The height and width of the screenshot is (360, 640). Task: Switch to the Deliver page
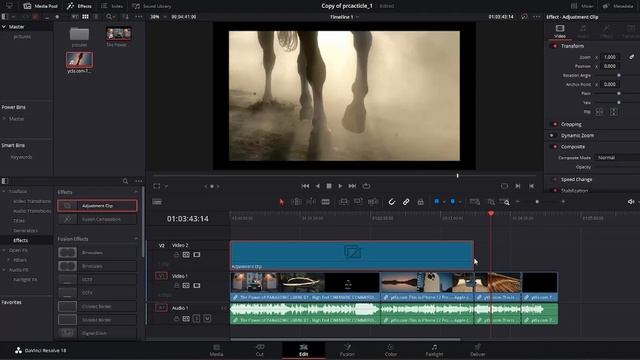point(478,350)
